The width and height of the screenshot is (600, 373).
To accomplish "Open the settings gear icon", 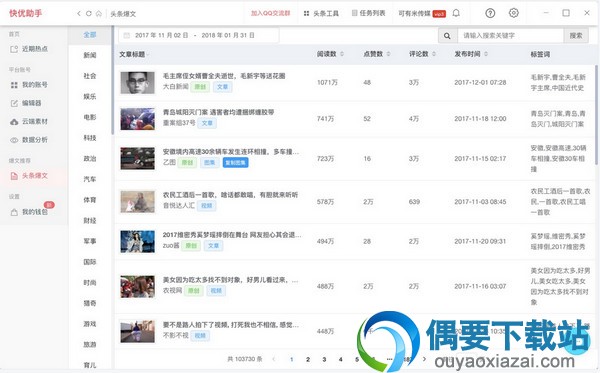I will pos(514,13).
